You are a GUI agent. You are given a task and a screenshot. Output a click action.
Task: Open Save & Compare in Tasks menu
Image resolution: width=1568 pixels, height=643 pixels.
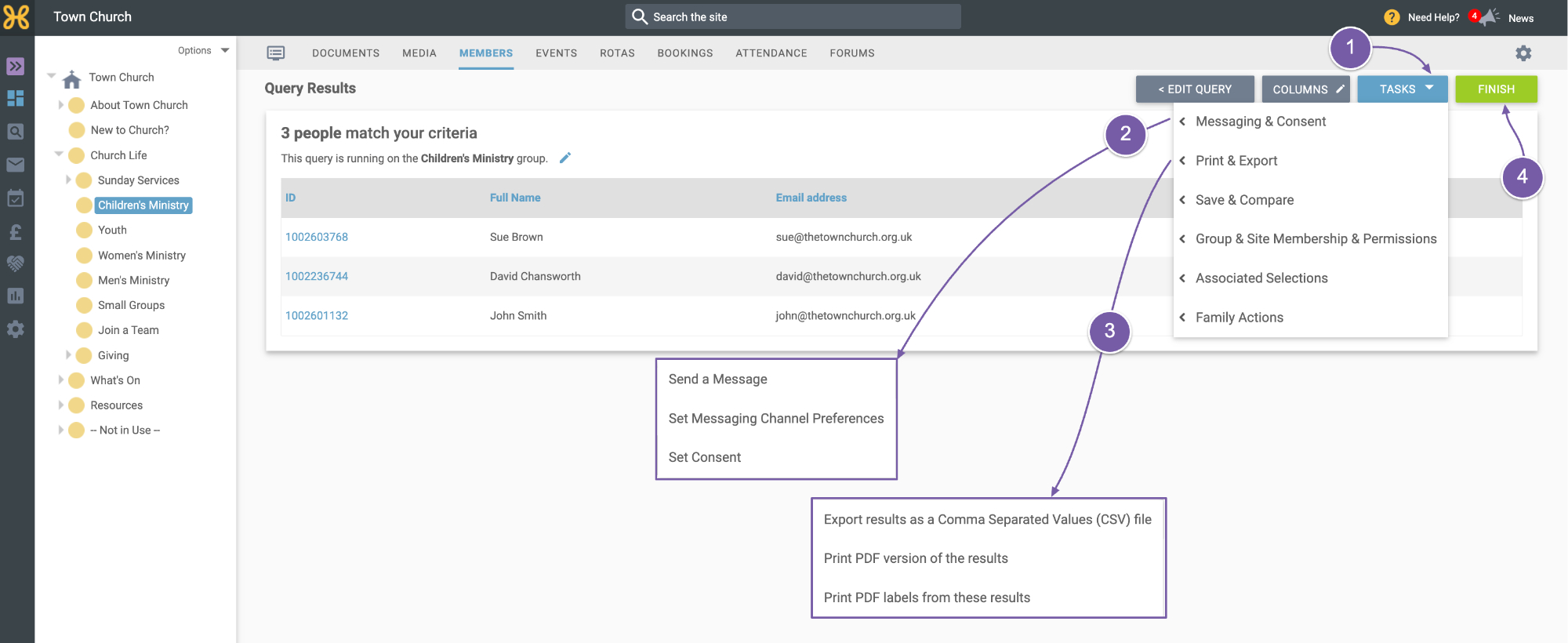click(1310, 200)
